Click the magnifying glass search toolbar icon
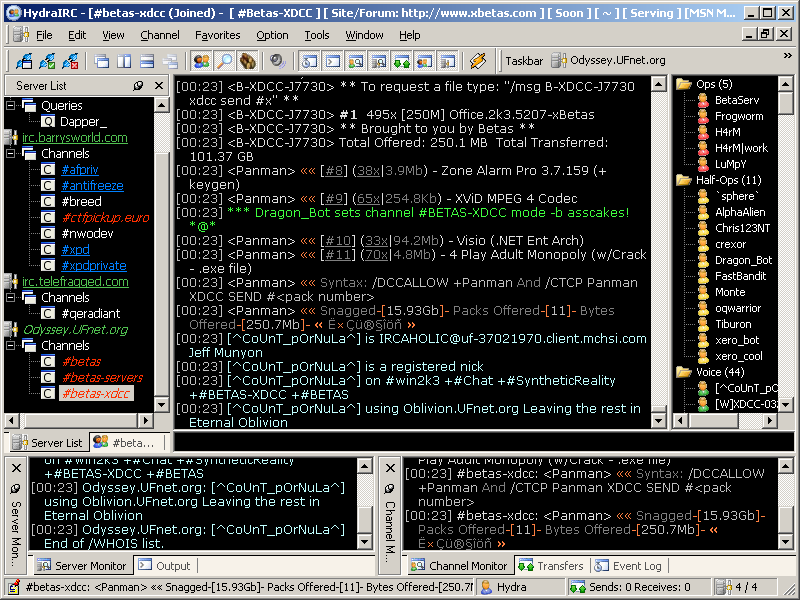 click(x=224, y=61)
